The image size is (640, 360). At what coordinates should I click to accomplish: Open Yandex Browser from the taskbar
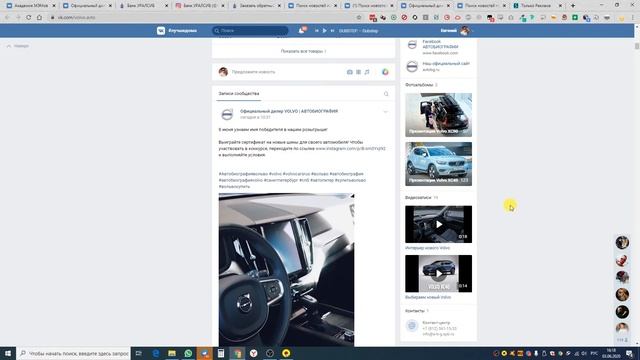coord(253,353)
